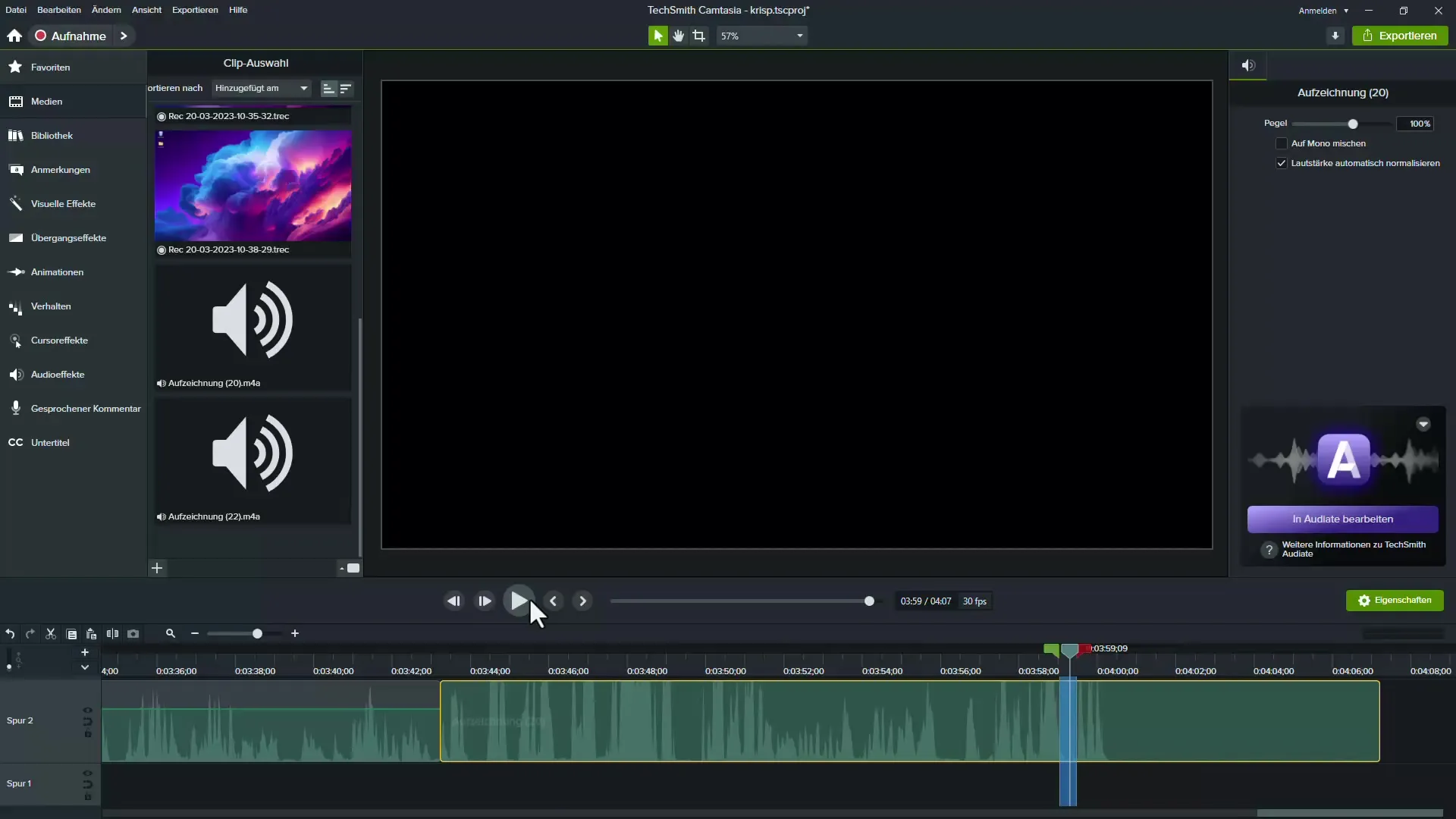Collapse the Audiate panel dropdown arrow
This screenshot has width=1456, height=819.
point(1423,425)
